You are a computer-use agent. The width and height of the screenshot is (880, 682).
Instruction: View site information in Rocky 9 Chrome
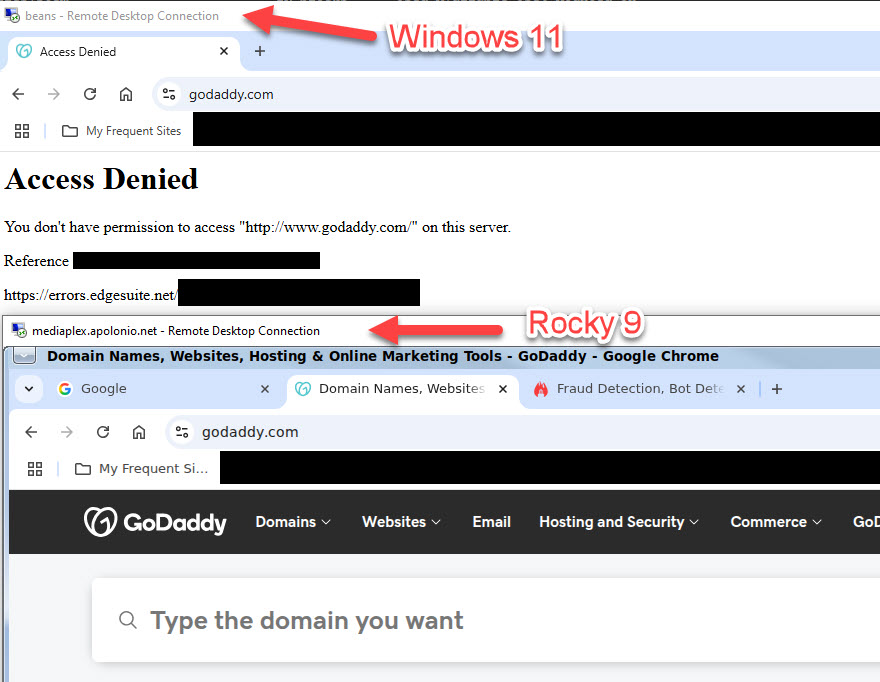(x=182, y=432)
